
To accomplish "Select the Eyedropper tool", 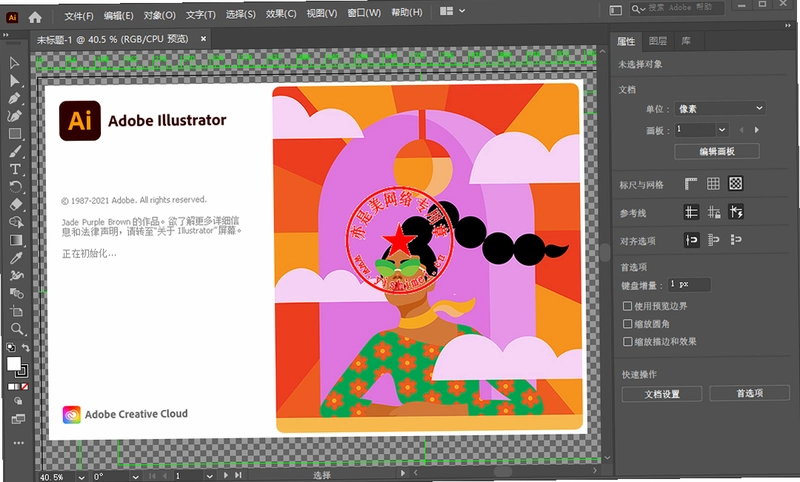I will point(16,258).
